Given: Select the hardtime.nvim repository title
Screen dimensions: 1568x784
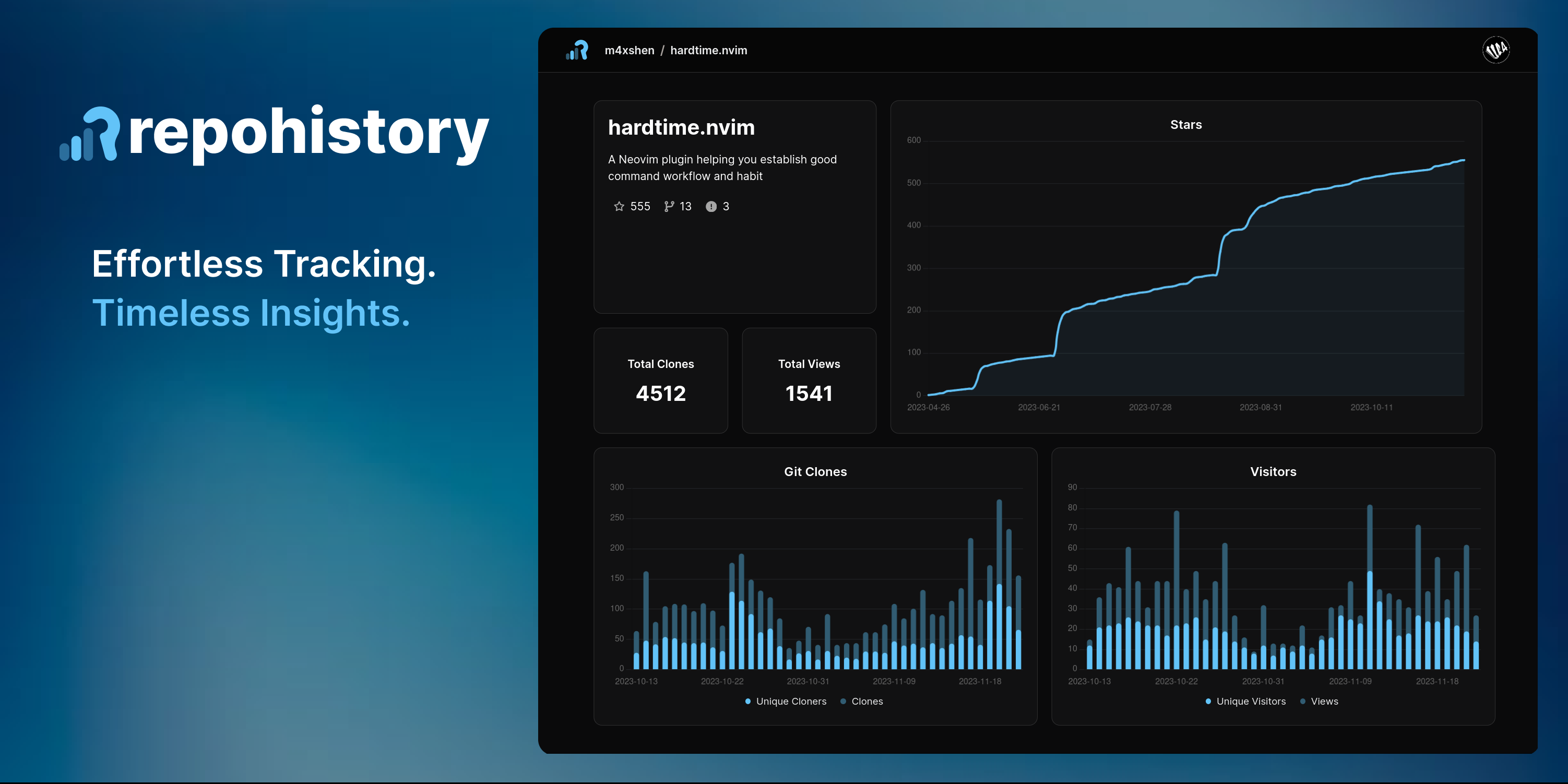Looking at the screenshot, I should [x=681, y=127].
